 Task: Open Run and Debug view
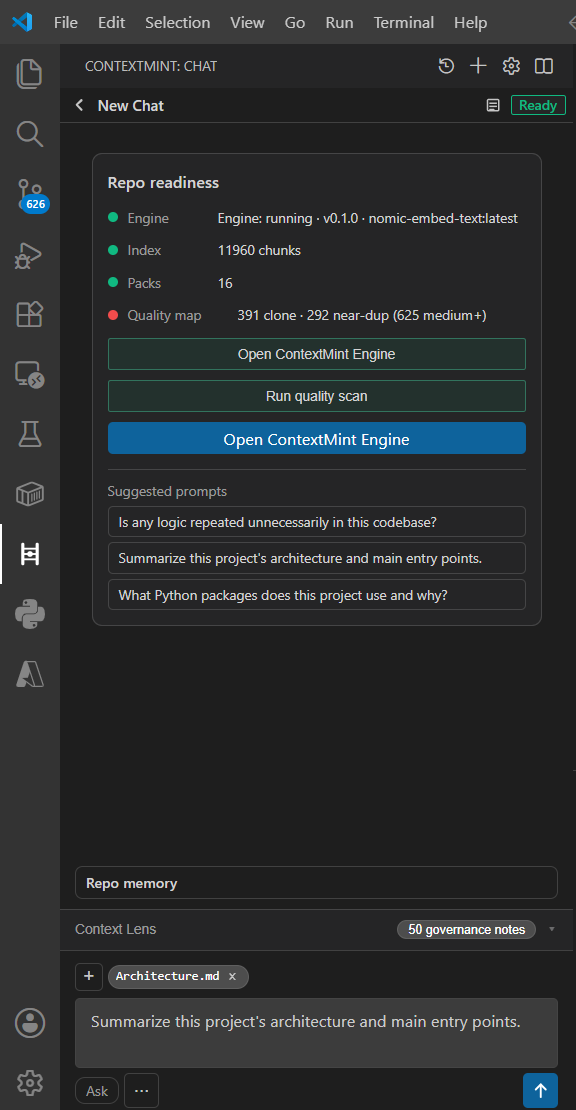30,255
